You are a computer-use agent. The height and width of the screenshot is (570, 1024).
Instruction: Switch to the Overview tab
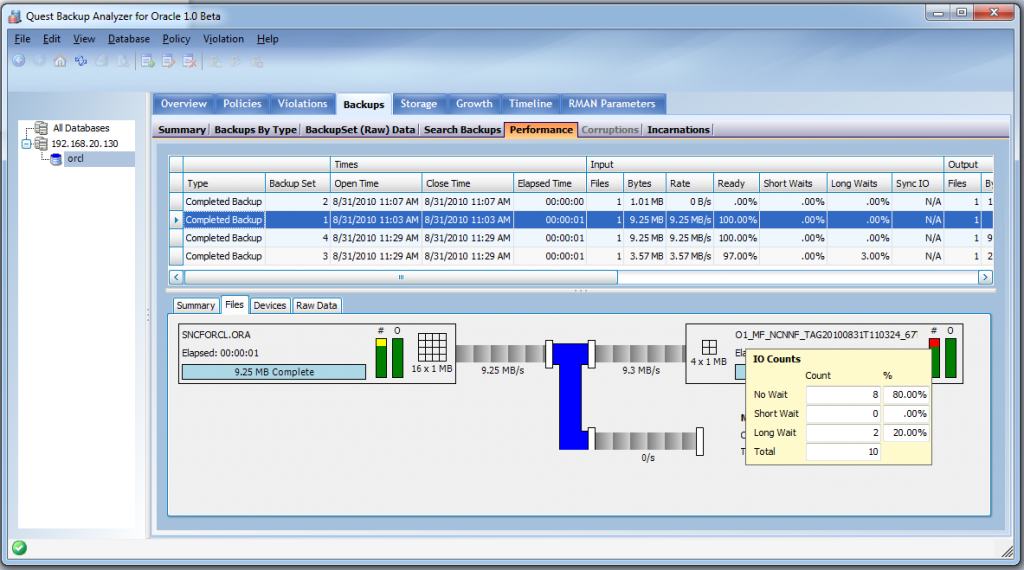[184, 104]
